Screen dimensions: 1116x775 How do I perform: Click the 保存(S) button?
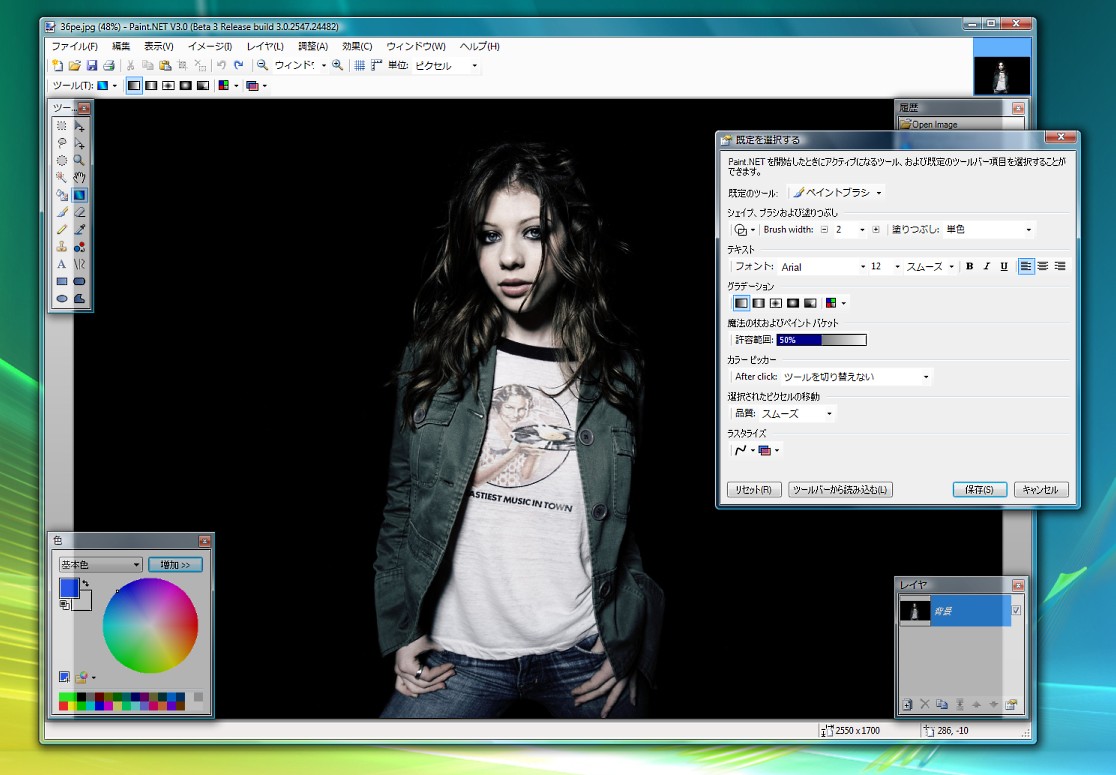pos(979,490)
